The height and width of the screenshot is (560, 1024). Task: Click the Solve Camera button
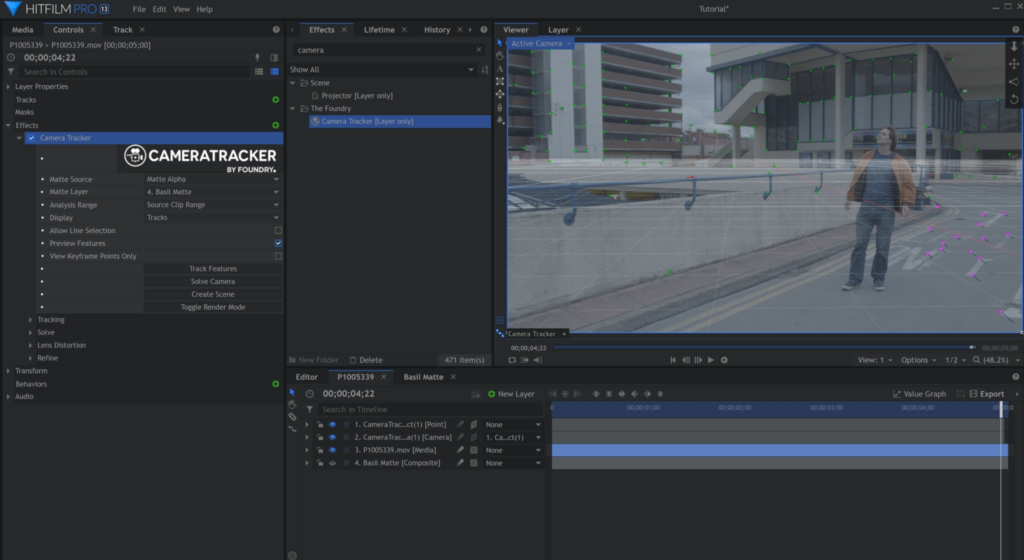pos(213,281)
